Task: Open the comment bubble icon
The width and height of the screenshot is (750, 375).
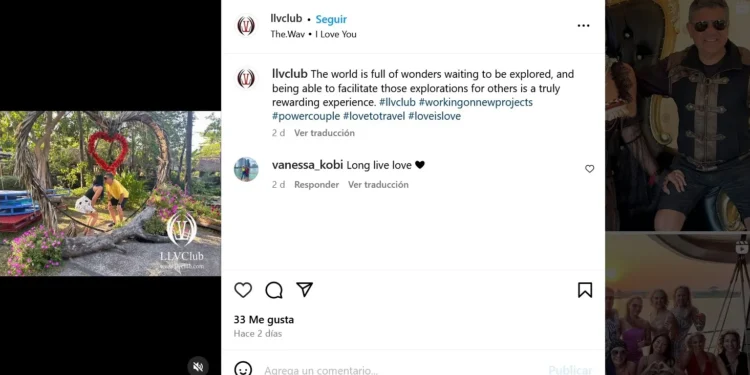Action: click(274, 290)
